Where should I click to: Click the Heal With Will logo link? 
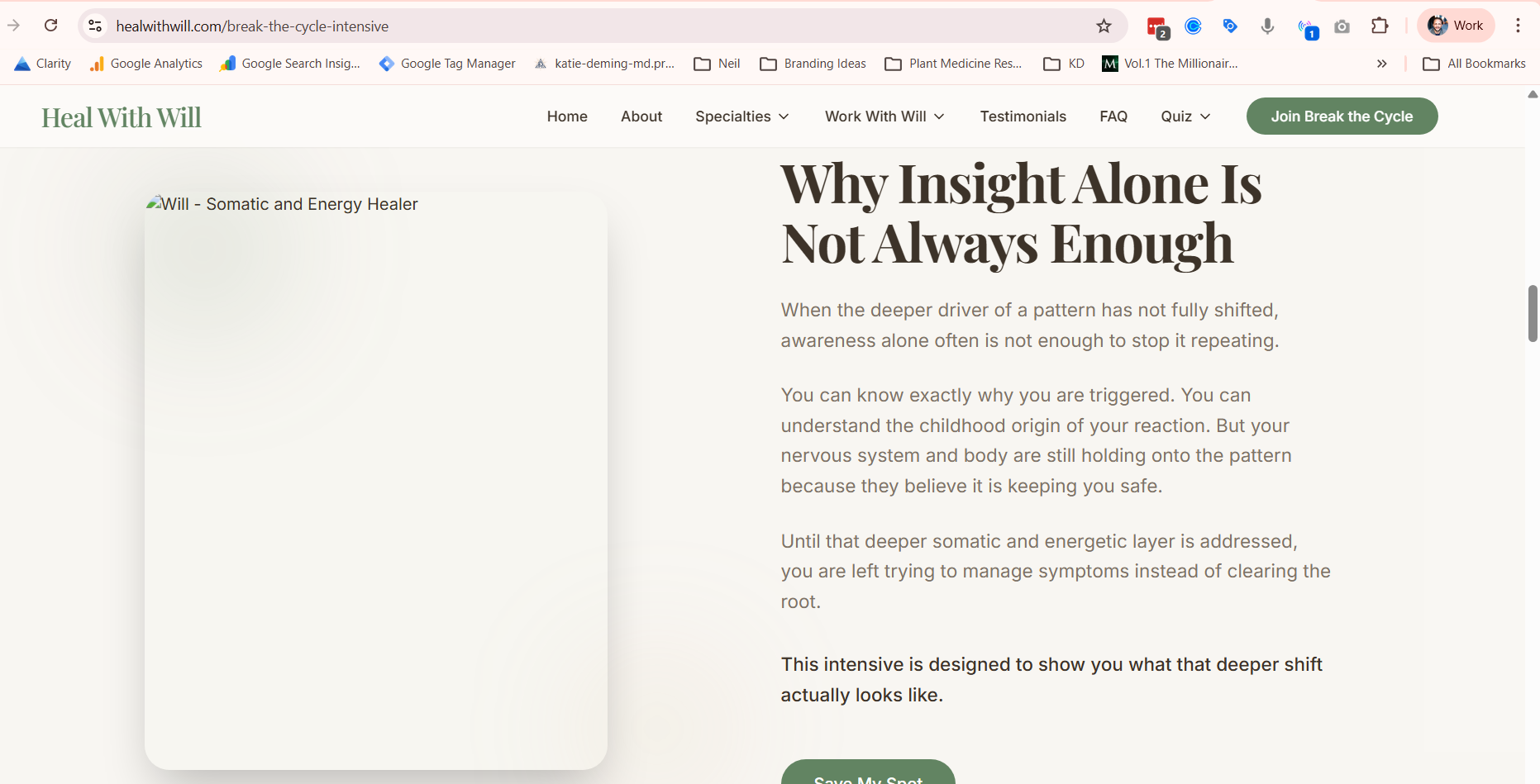(x=122, y=118)
